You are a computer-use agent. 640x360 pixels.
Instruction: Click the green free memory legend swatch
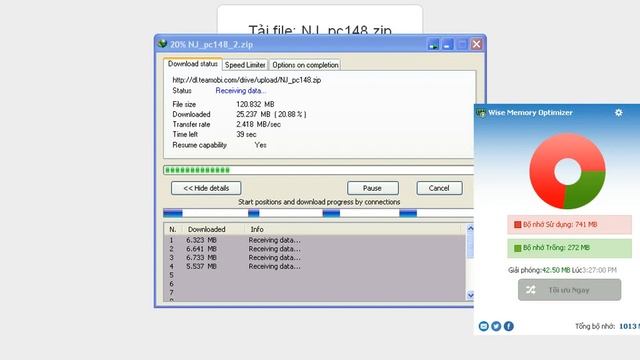(518, 248)
